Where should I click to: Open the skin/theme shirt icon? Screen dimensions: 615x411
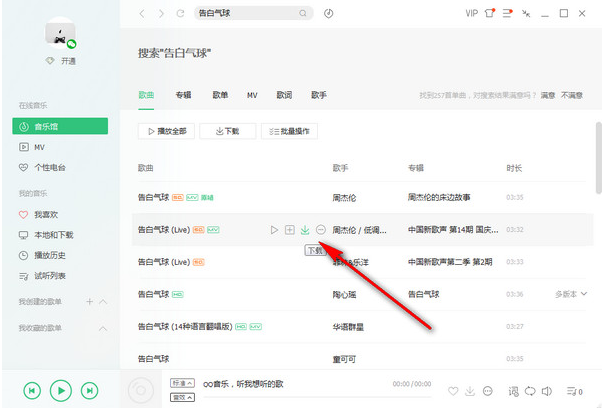point(490,13)
